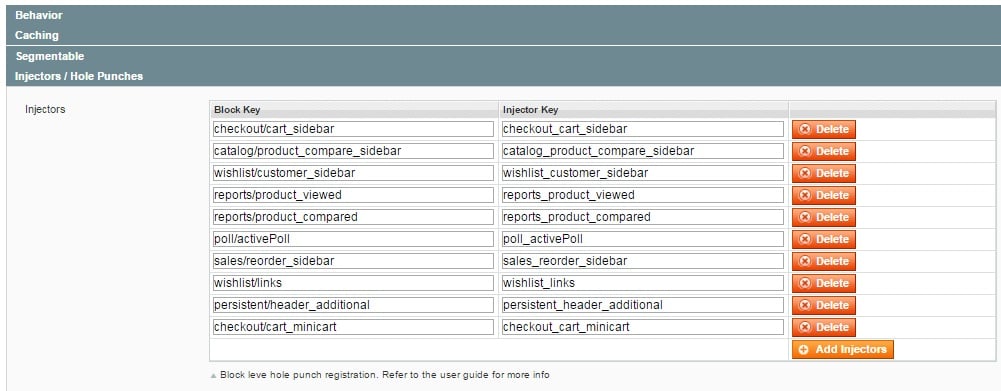
Task: Click the x icon on wishlist/links Delete
Action: [804, 283]
